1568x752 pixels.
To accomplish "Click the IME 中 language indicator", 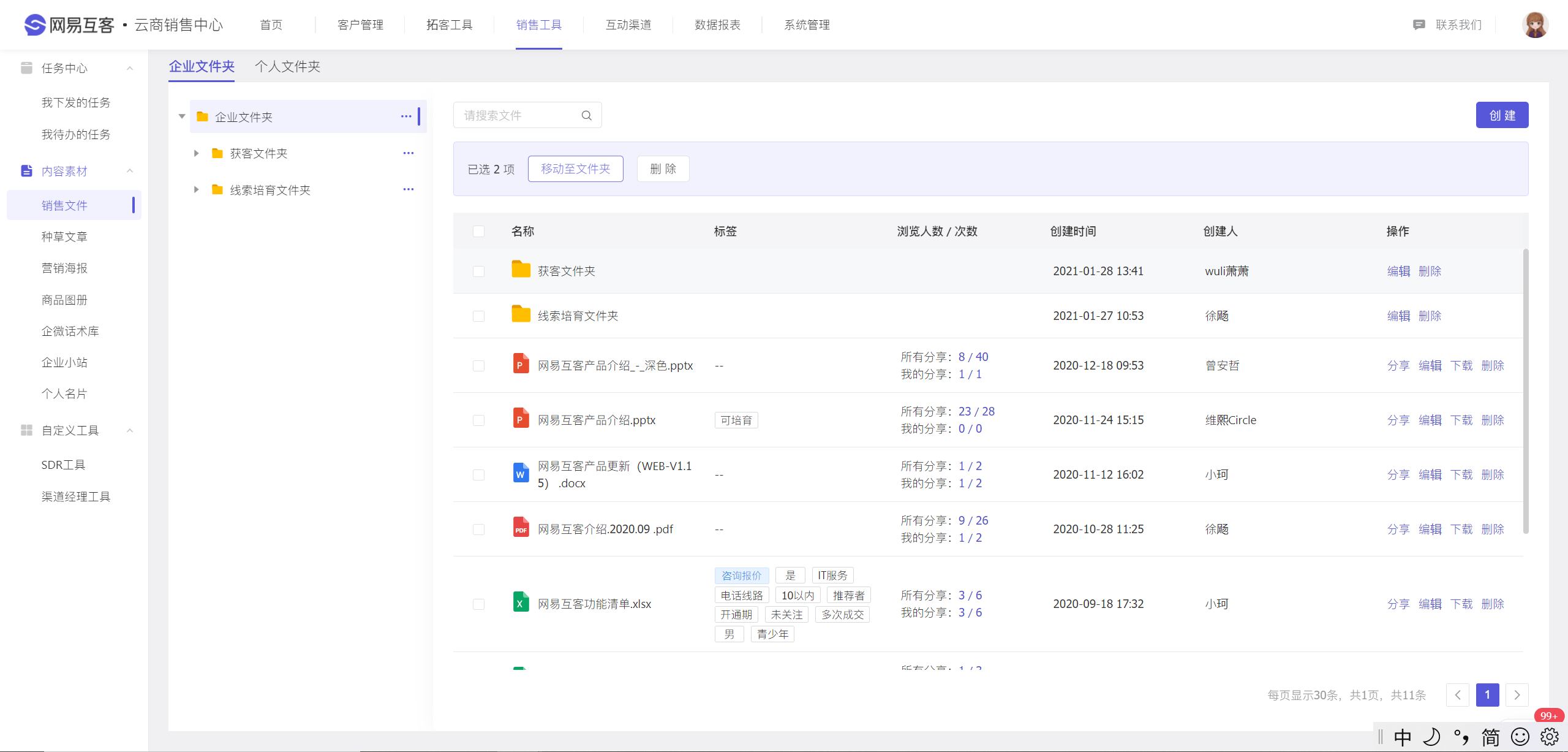I will click(1402, 737).
